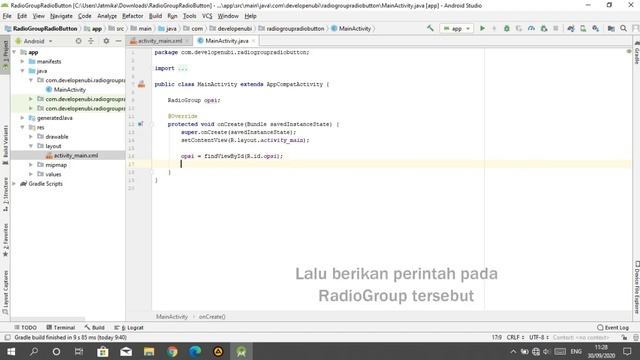Start debugging with the bug icon
The image size is (640, 360).
pyautogui.click(x=507, y=28)
